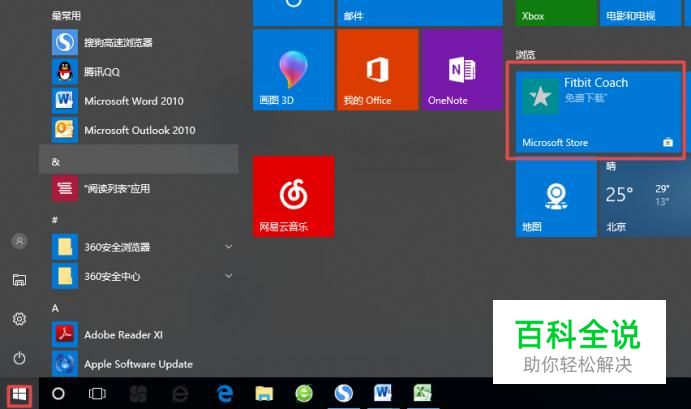Click the user account icon in Start sidebar
Image resolution: width=691 pixels, height=409 pixels.
pyautogui.click(x=19, y=241)
